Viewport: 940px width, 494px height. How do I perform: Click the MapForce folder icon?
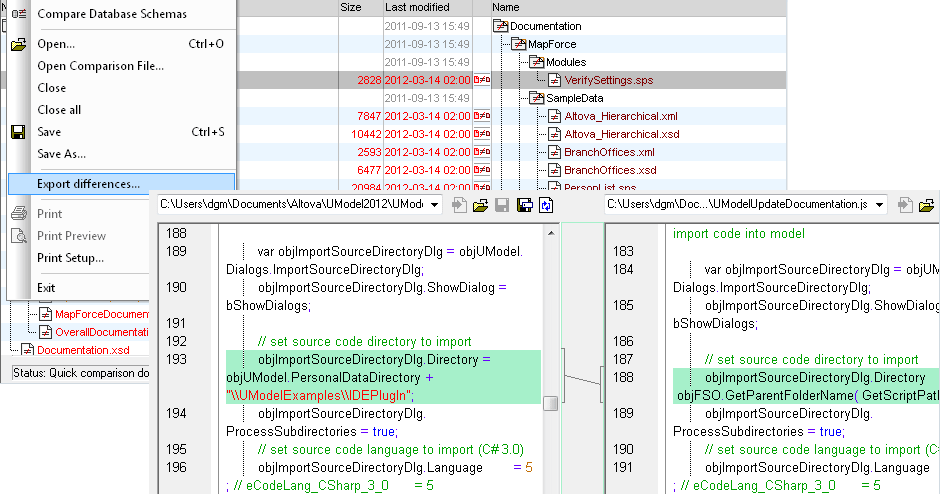click(x=518, y=44)
